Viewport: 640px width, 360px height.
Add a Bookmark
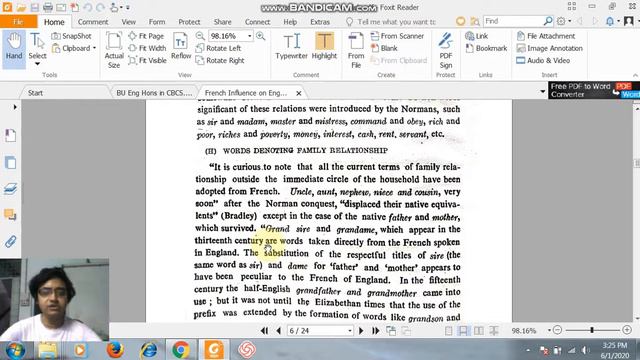tap(486, 48)
